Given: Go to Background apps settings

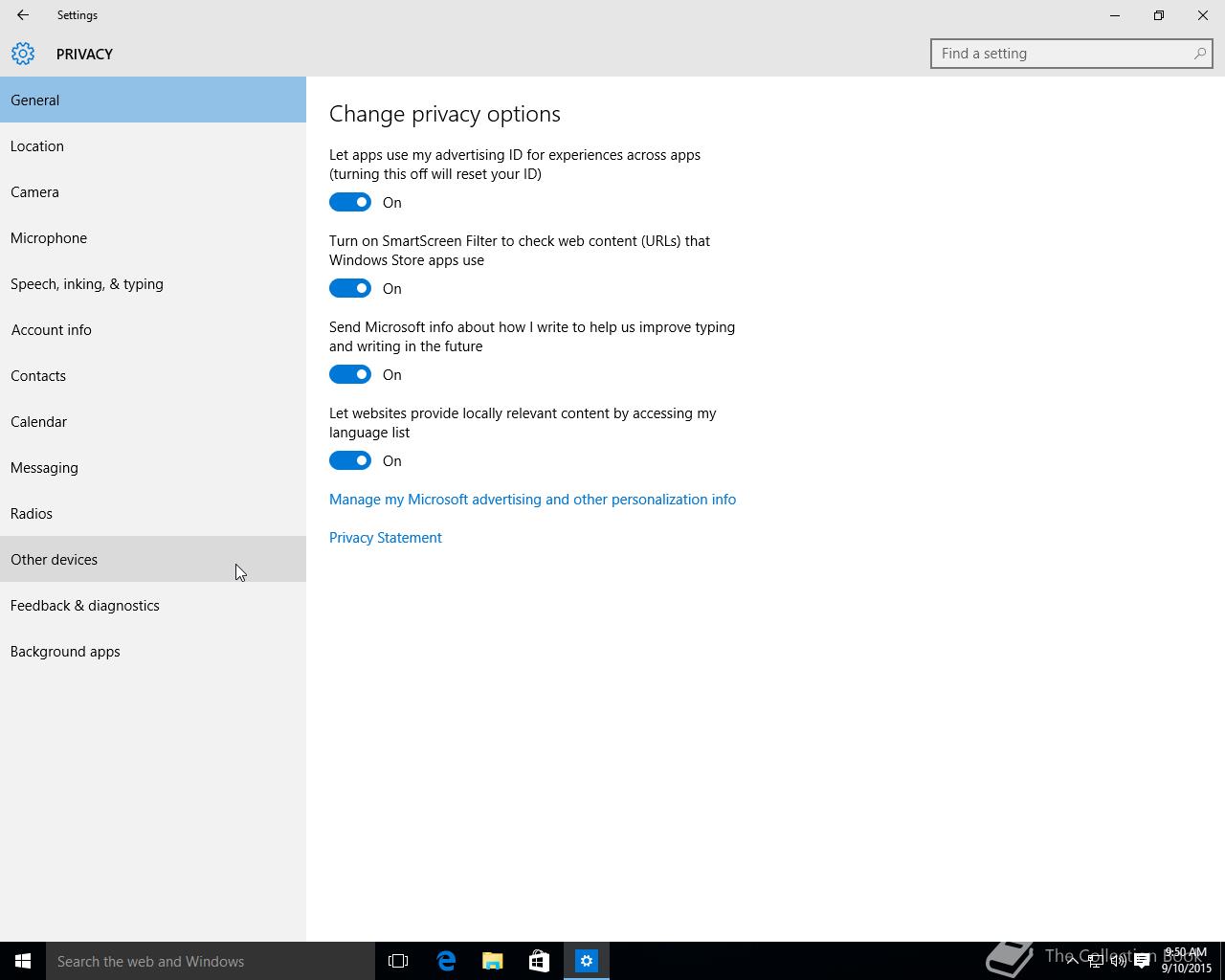Looking at the screenshot, I should pyautogui.click(x=153, y=651).
